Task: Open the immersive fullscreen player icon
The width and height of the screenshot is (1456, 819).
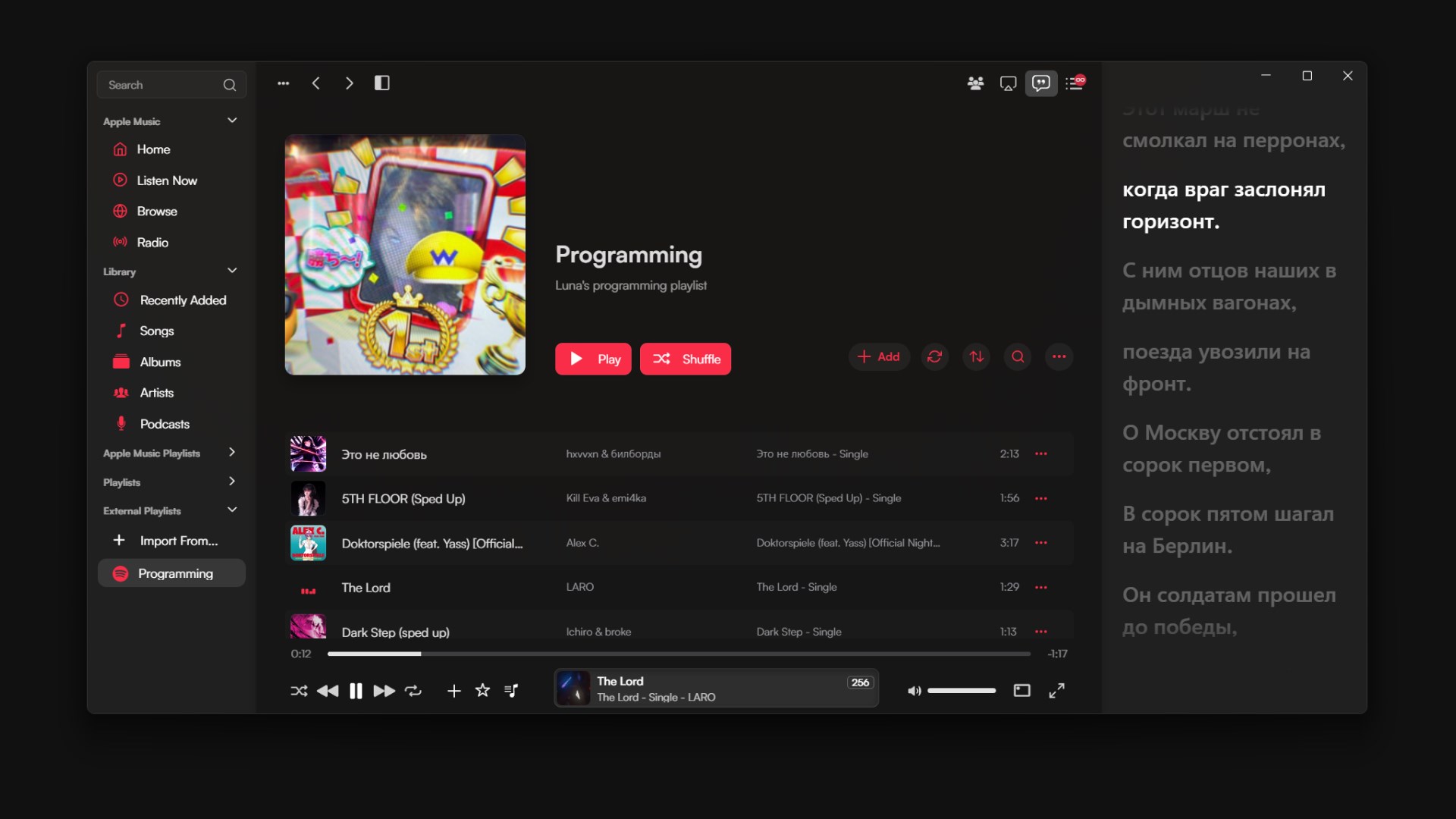Action: pos(1057,690)
